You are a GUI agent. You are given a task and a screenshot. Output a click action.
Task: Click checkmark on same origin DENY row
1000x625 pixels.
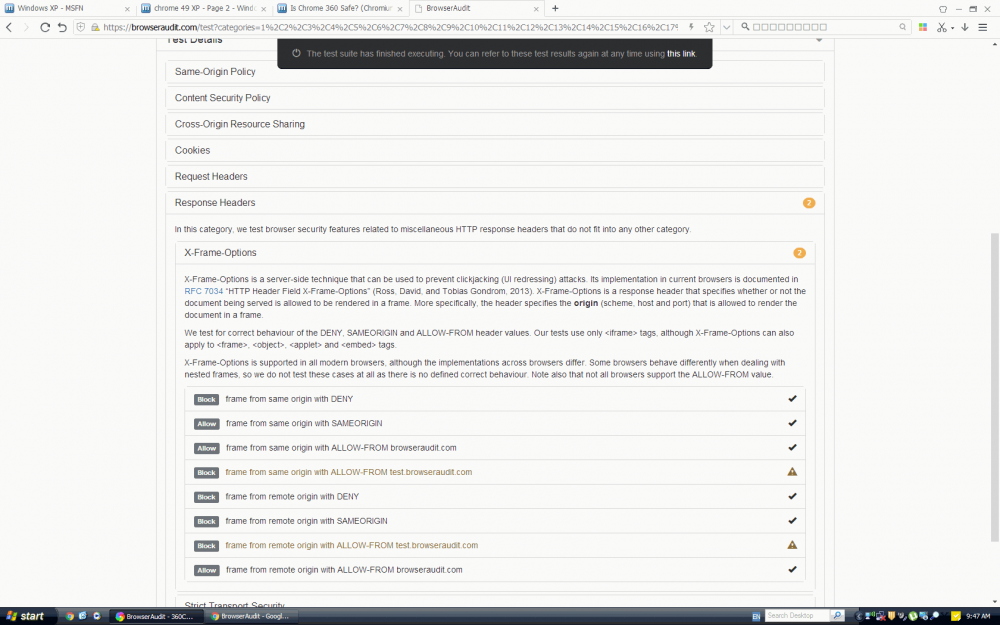[792, 399]
